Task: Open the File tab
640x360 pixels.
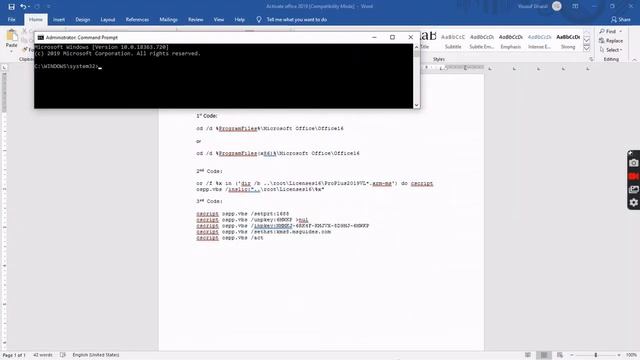Action: [11, 20]
